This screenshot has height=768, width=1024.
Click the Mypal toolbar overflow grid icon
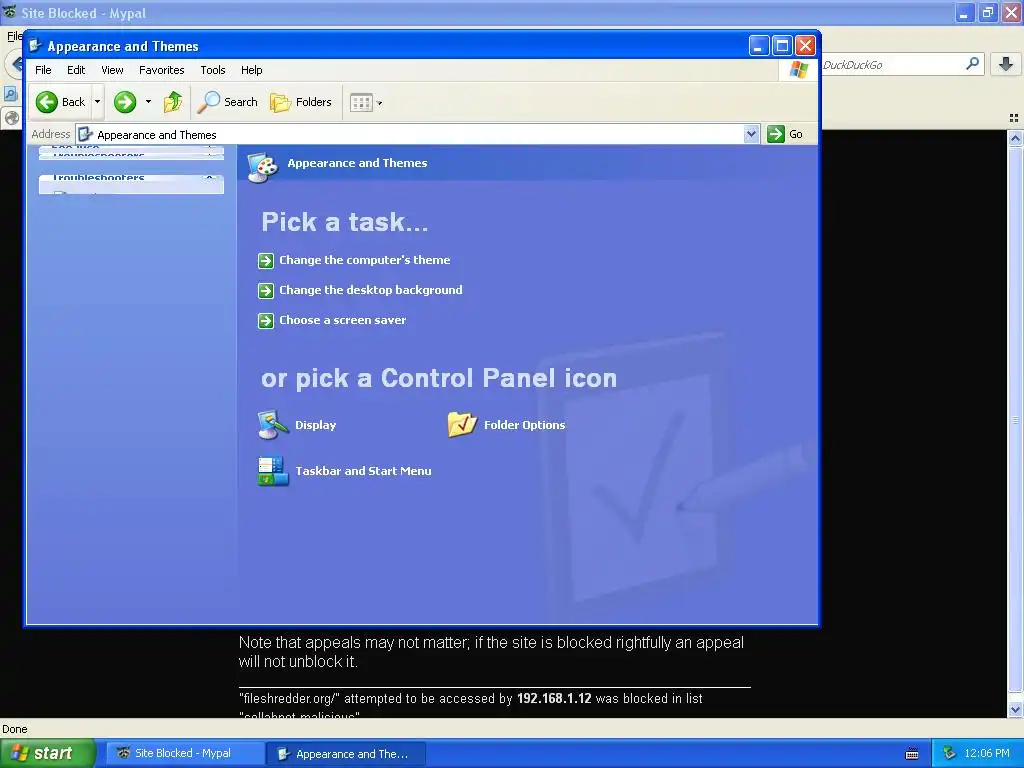click(x=1014, y=118)
